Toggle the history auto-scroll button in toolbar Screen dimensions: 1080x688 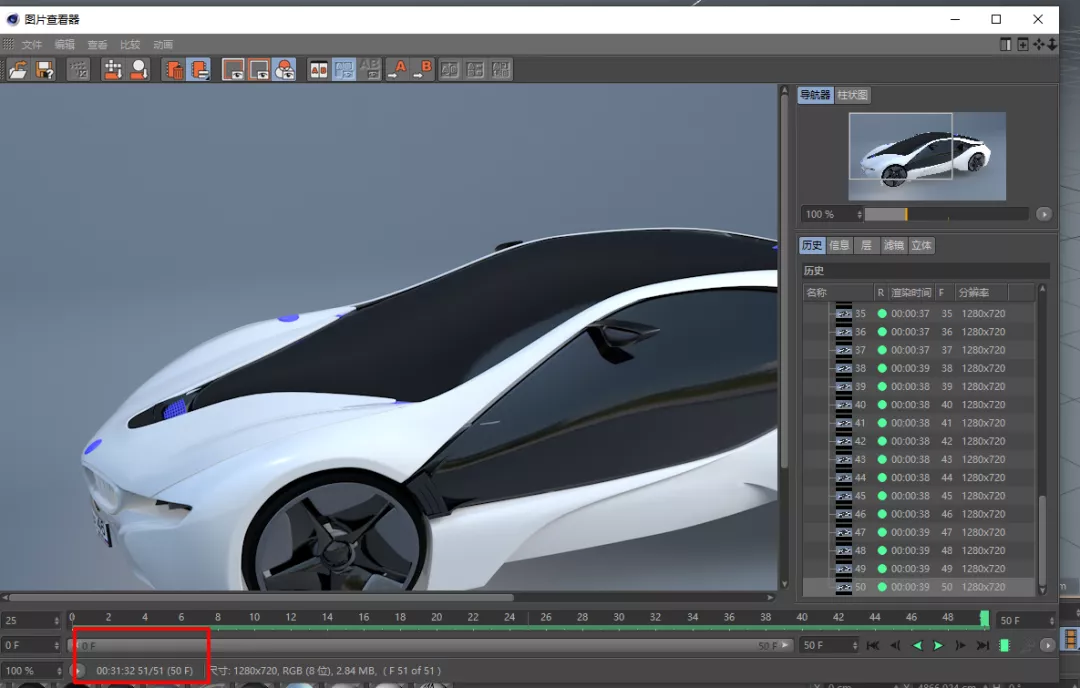pyautogui.click(x=199, y=69)
